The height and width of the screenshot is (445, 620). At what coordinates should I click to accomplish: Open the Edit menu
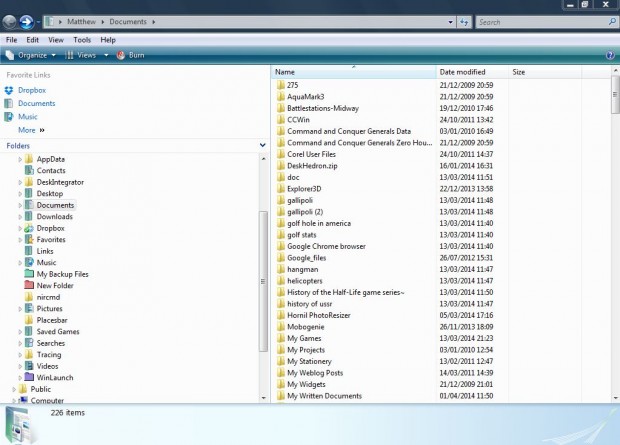click(33, 40)
